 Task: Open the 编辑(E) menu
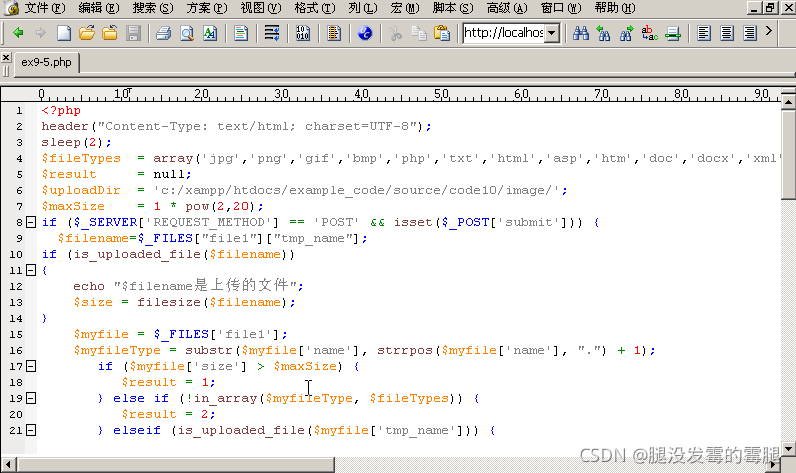(x=99, y=8)
